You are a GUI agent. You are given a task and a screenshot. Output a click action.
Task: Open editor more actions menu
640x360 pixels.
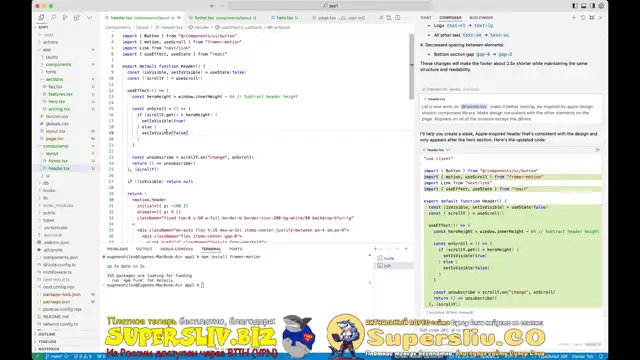(406, 18)
